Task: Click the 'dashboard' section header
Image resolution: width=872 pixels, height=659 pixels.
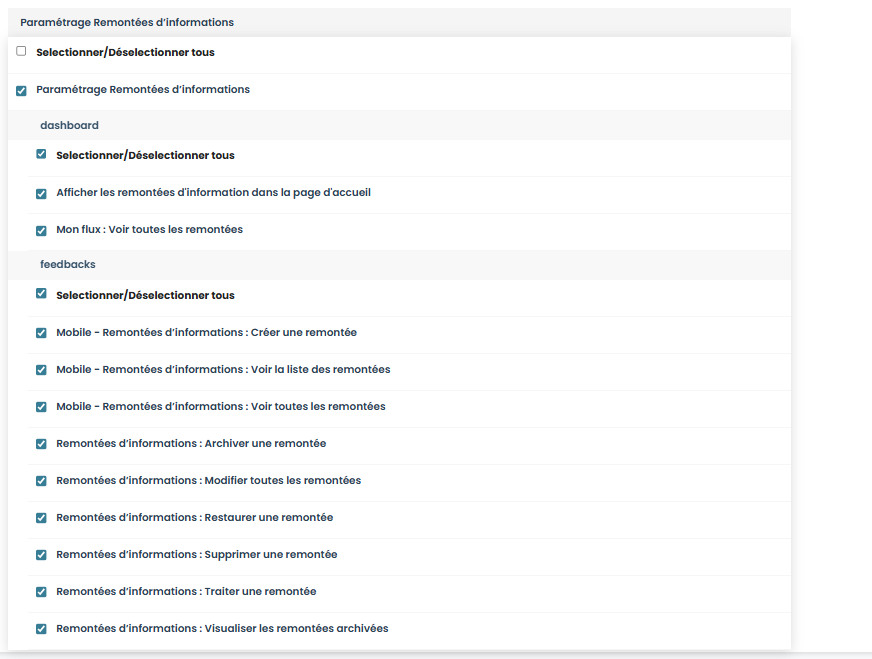Action: (69, 125)
